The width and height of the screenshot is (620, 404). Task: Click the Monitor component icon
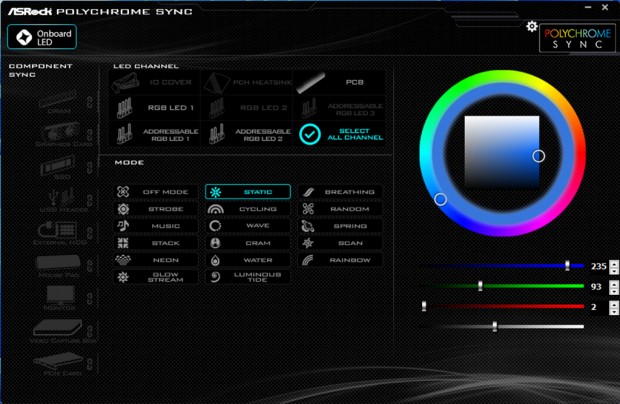coord(60,295)
